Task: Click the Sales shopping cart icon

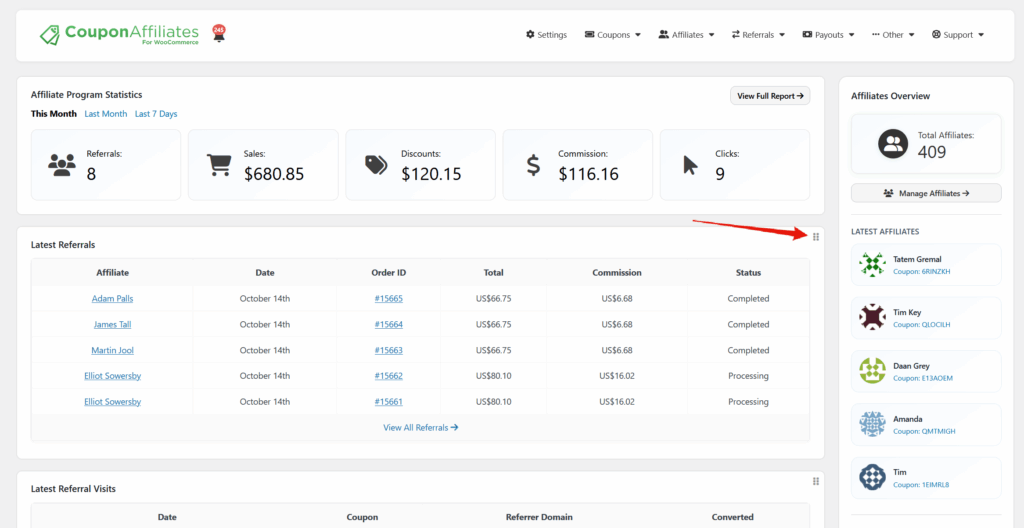Action: click(x=219, y=165)
